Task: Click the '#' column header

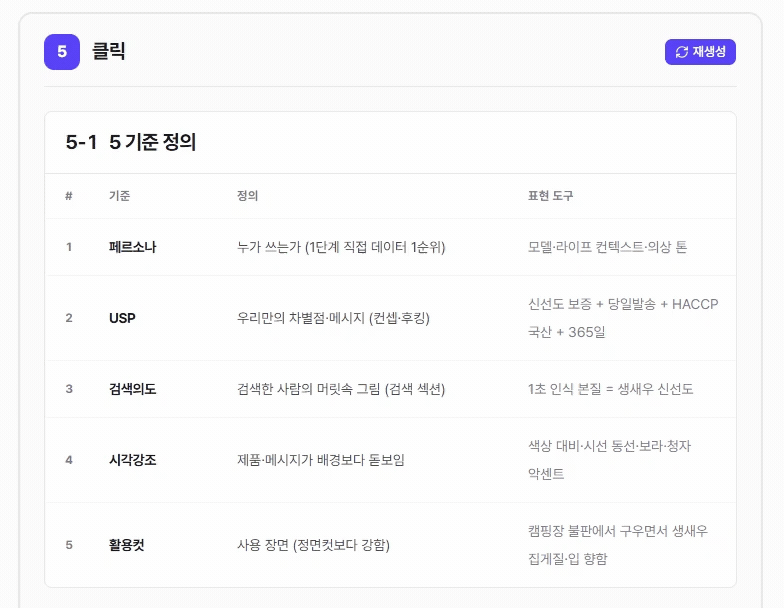Action: [x=69, y=196]
